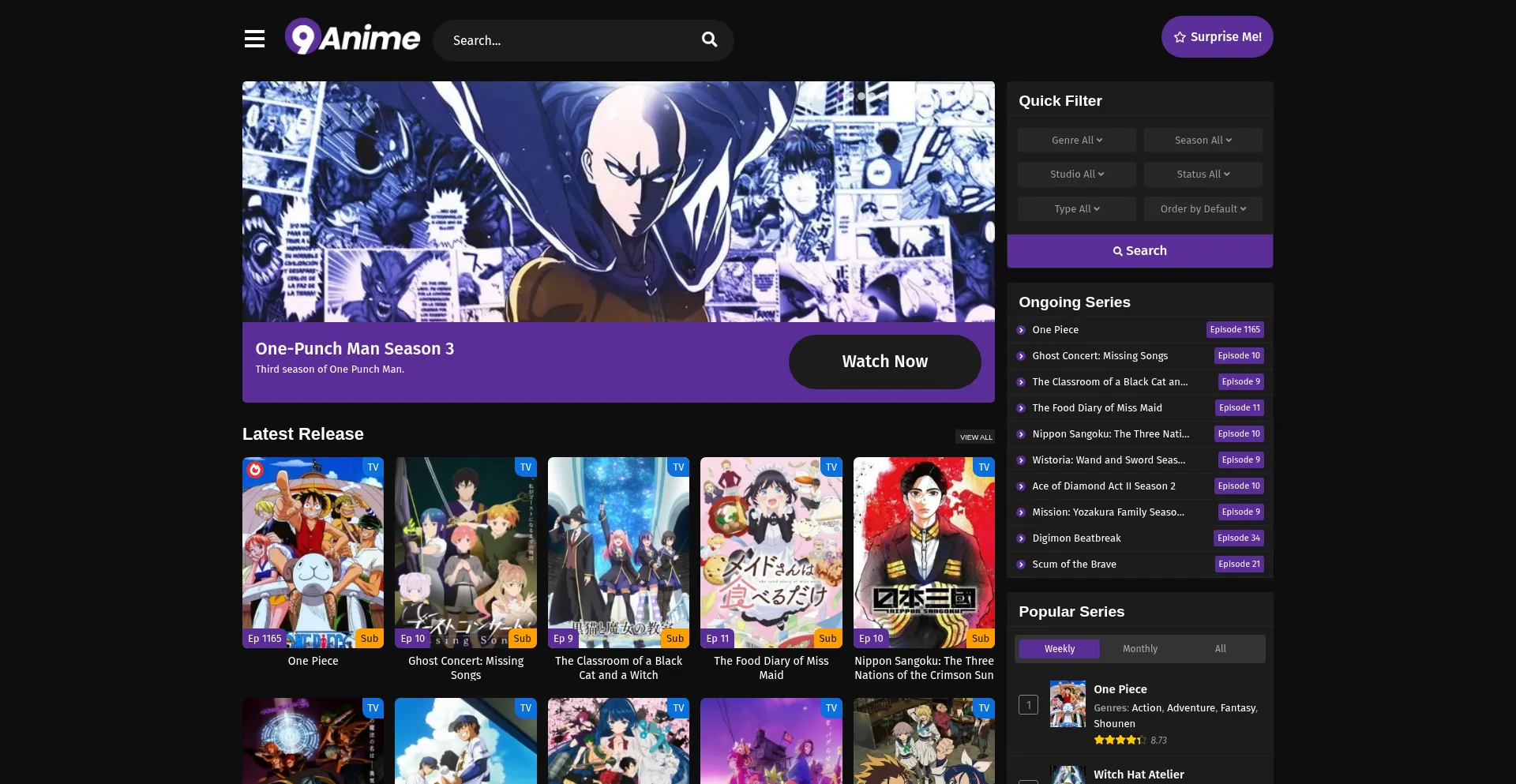The height and width of the screenshot is (784, 1516).
Task: Select the Adventure genre link
Action: pos(1191,708)
